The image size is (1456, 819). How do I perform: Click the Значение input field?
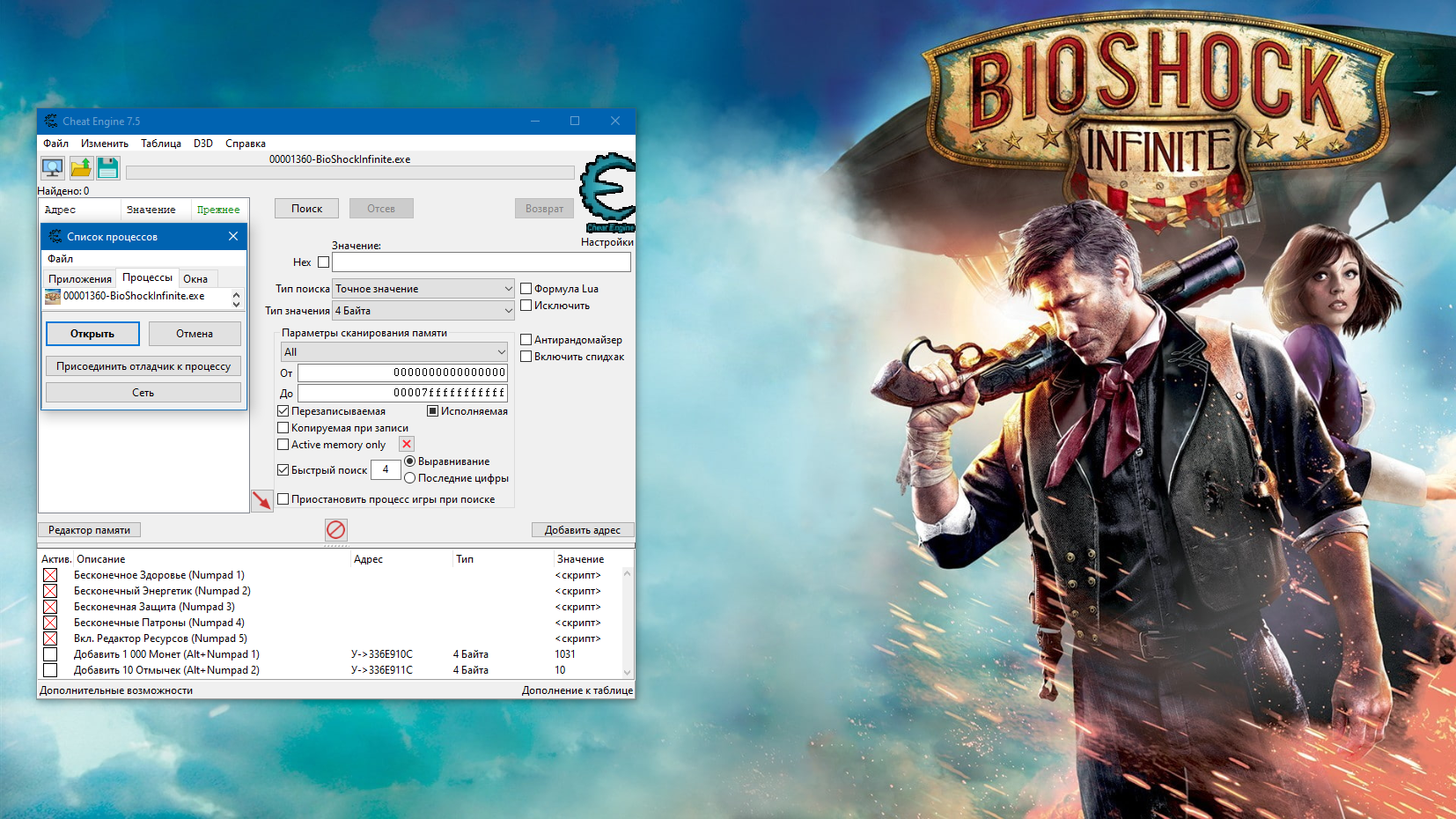[x=482, y=262]
